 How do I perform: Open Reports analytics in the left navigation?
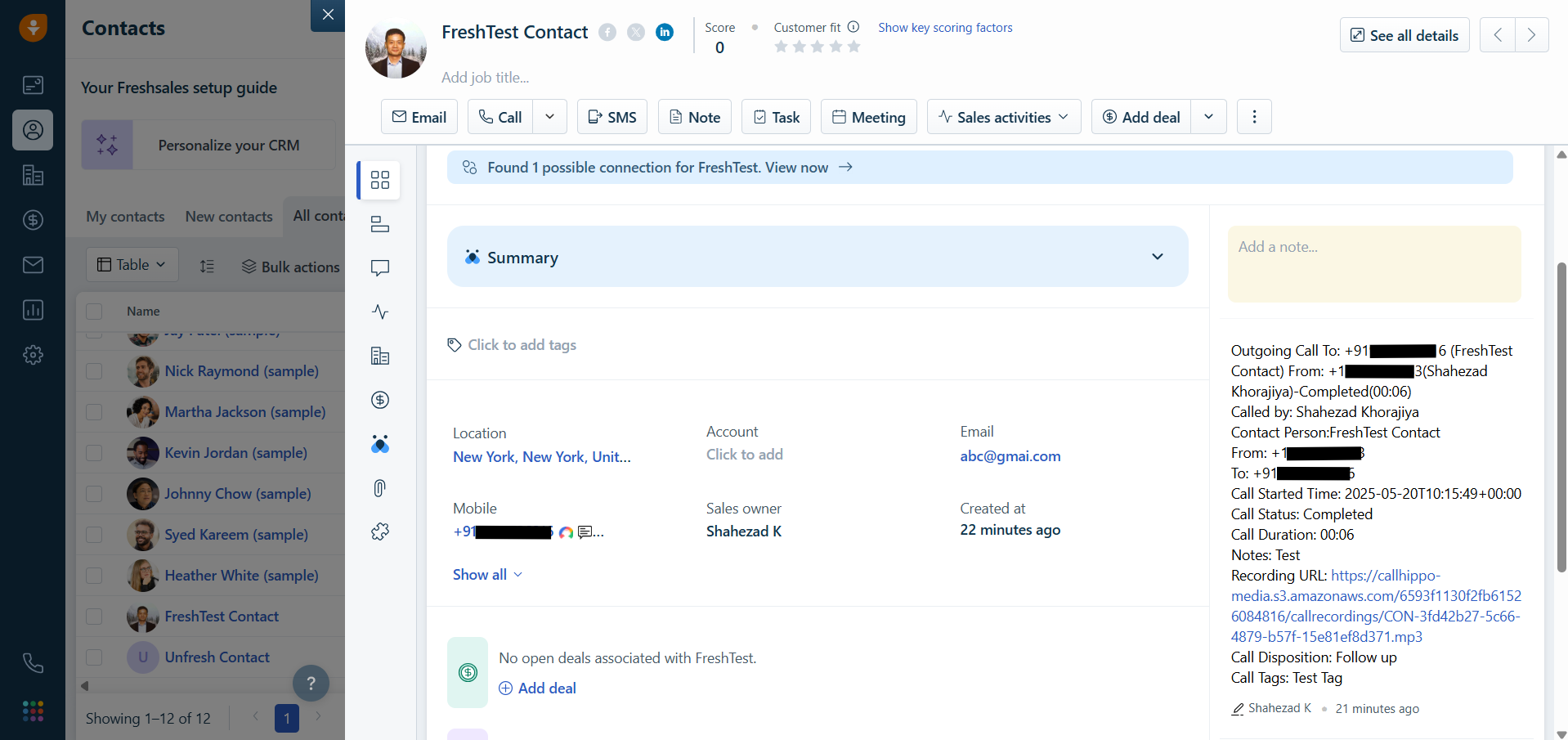tap(33, 310)
